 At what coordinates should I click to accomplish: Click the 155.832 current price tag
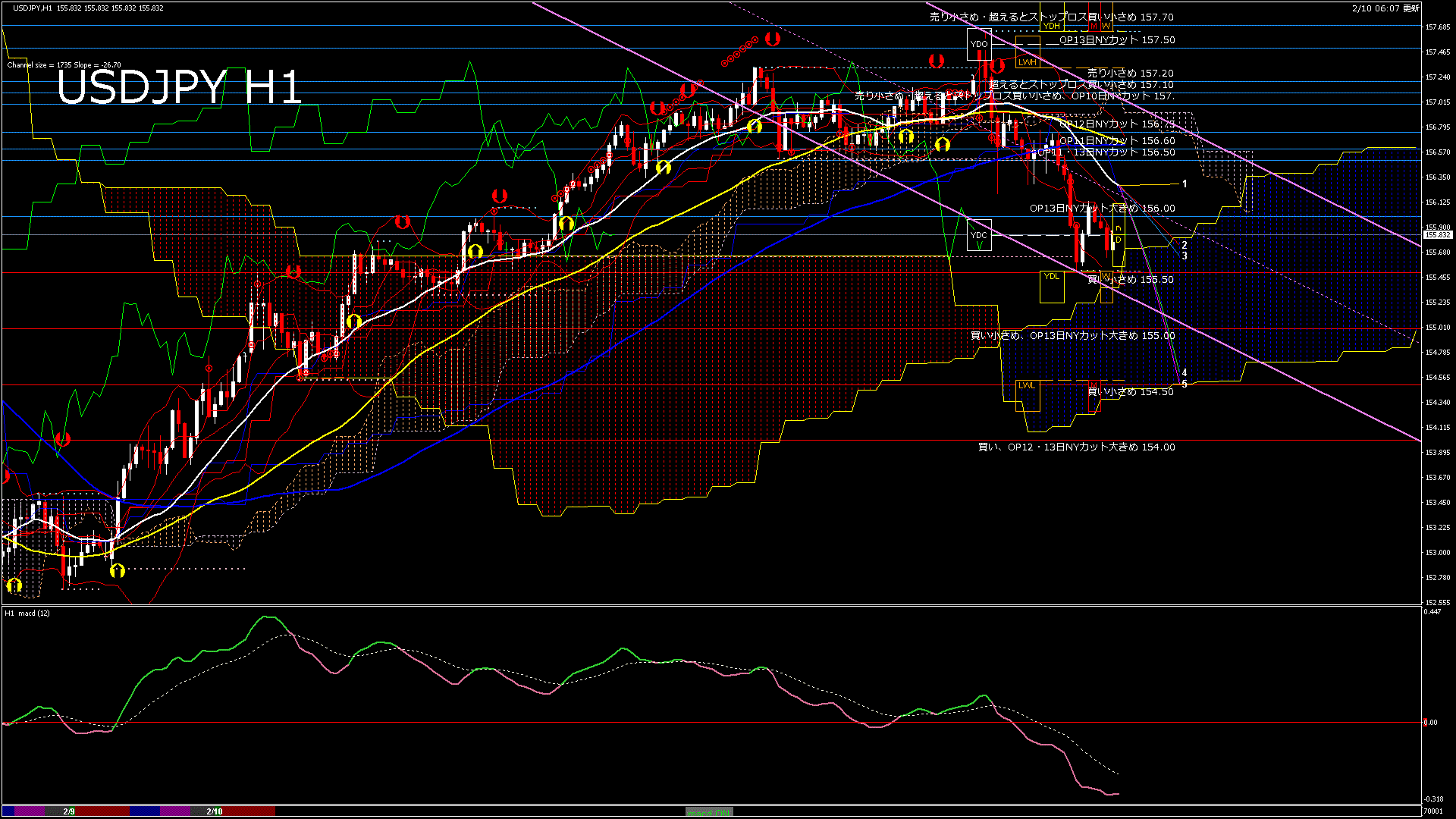click(x=1437, y=235)
